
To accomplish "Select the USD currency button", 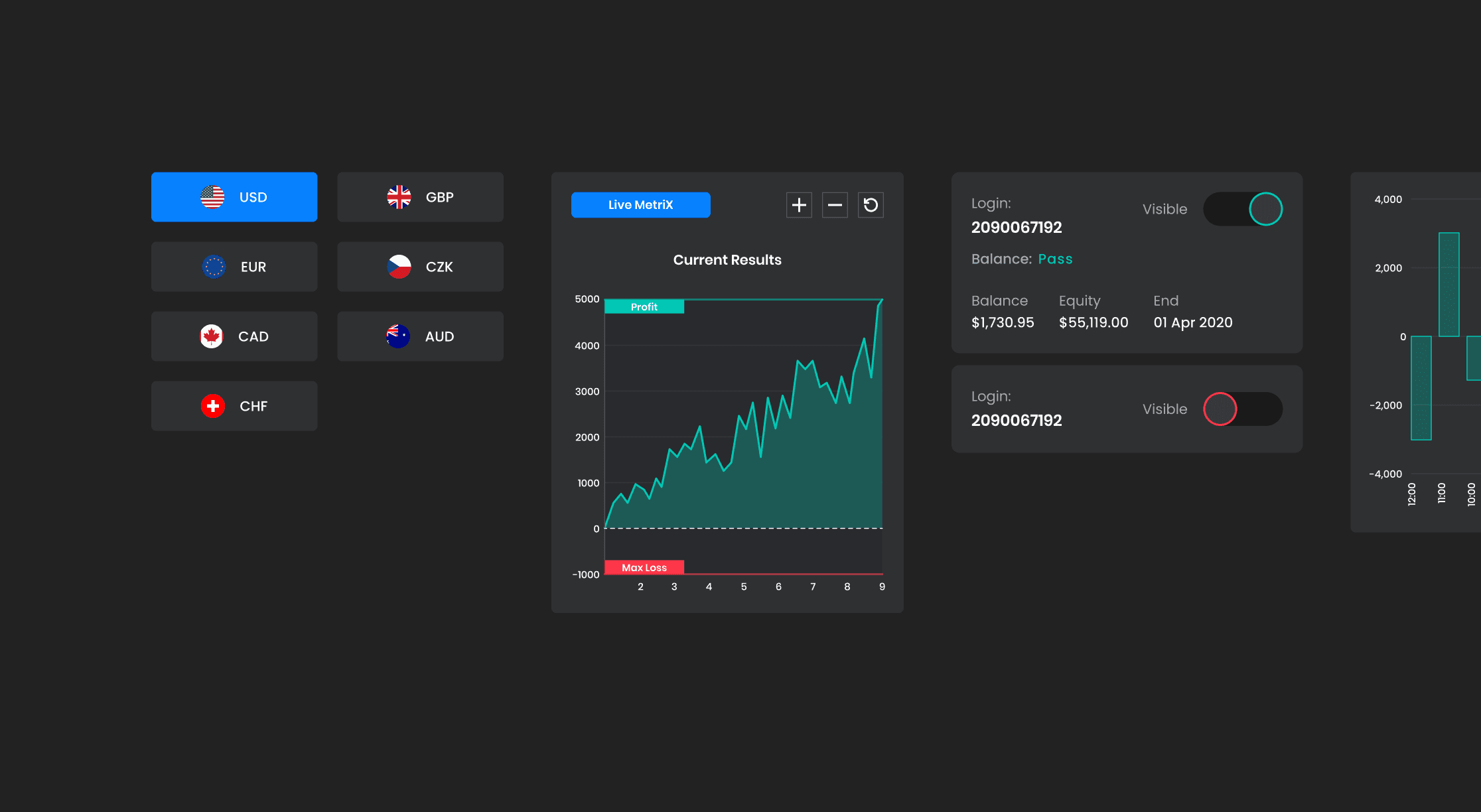I will coord(234,197).
